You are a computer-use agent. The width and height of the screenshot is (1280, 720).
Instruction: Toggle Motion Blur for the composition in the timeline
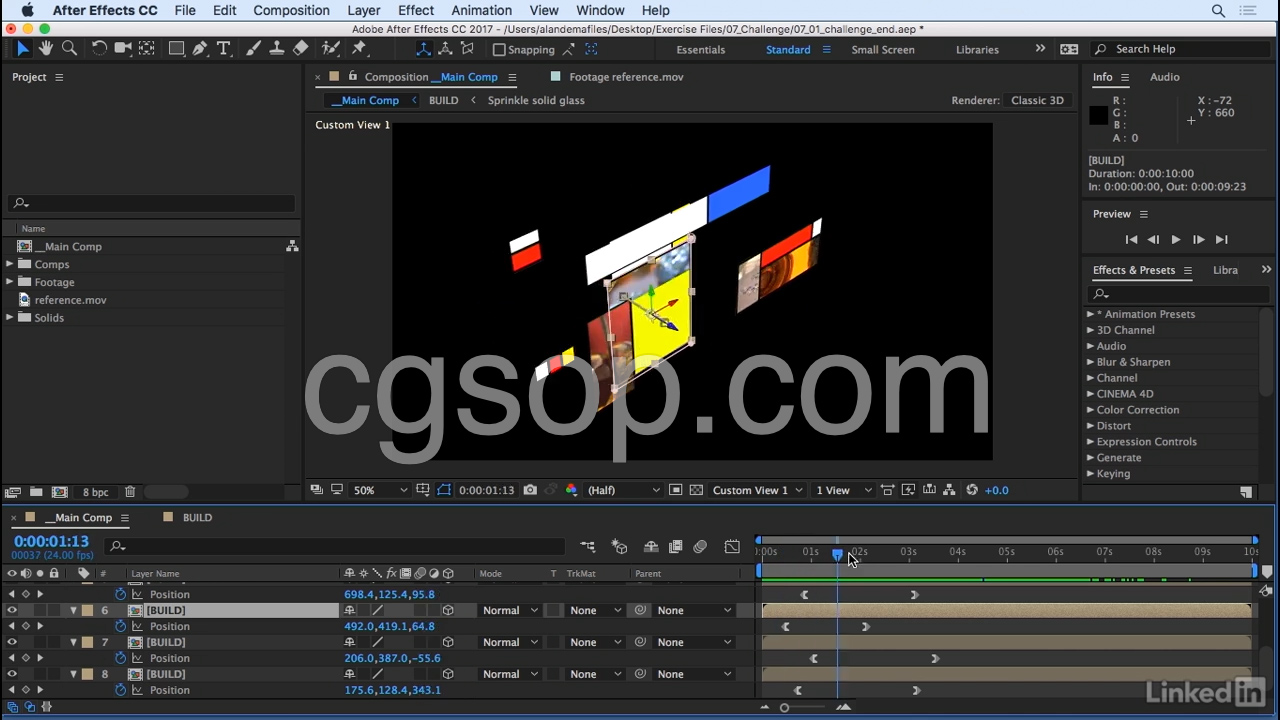[700, 547]
